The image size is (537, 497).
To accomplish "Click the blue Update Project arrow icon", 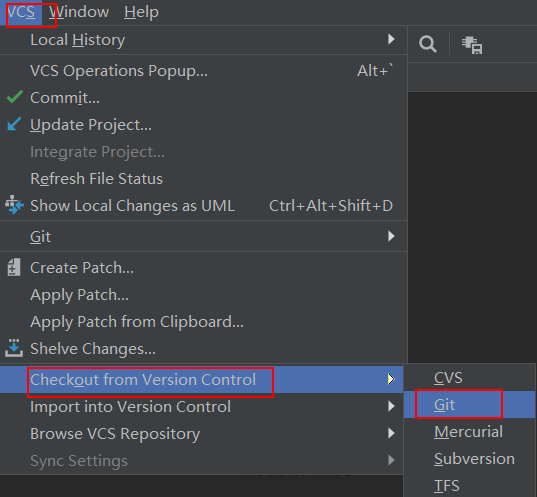I will (14, 124).
